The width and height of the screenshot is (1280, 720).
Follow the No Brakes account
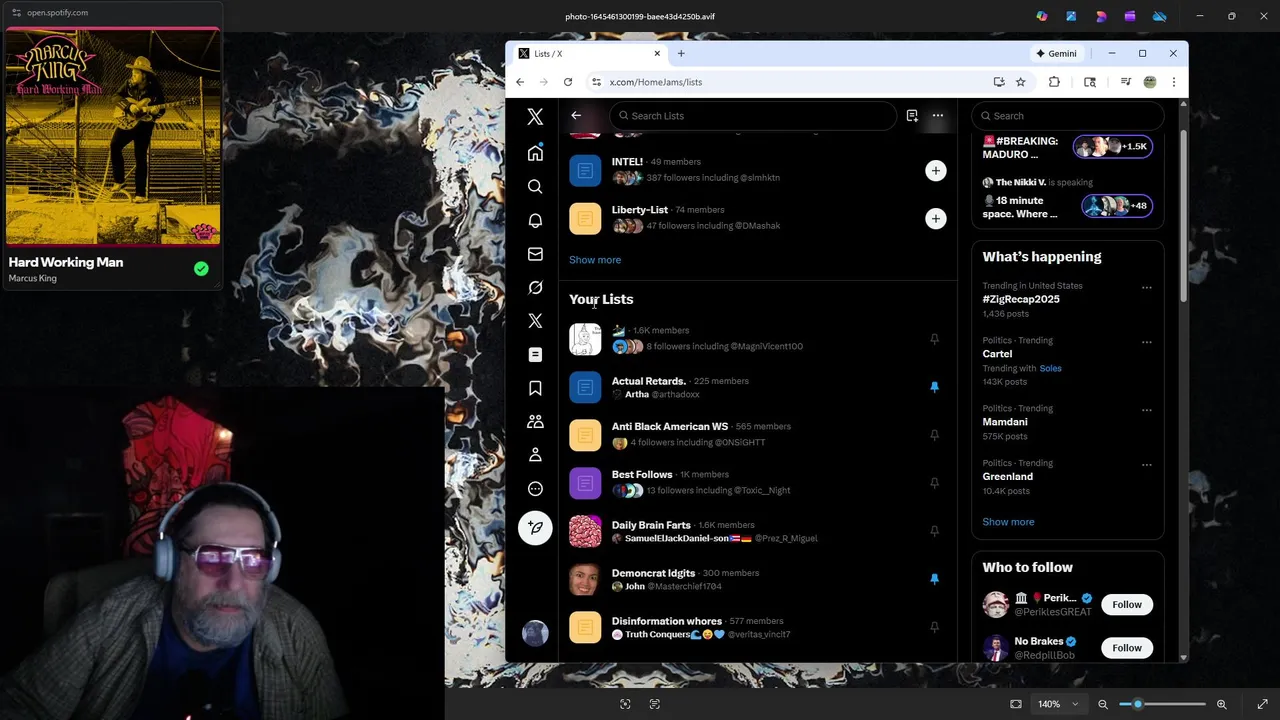tap(1127, 648)
